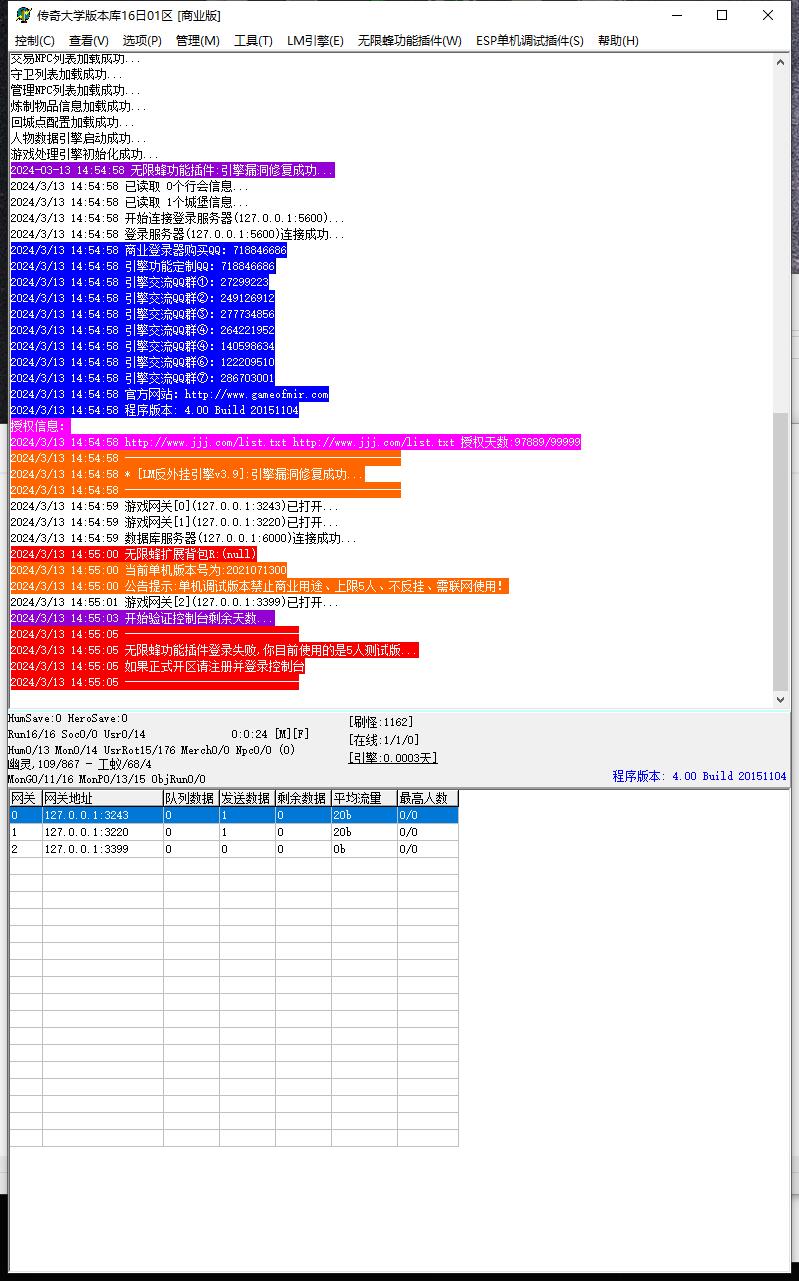The height and width of the screenshot is (1281, 799).
Task: Click the 当前单机版本号为:2021071300 log line
Action: [x=148, y=570]
